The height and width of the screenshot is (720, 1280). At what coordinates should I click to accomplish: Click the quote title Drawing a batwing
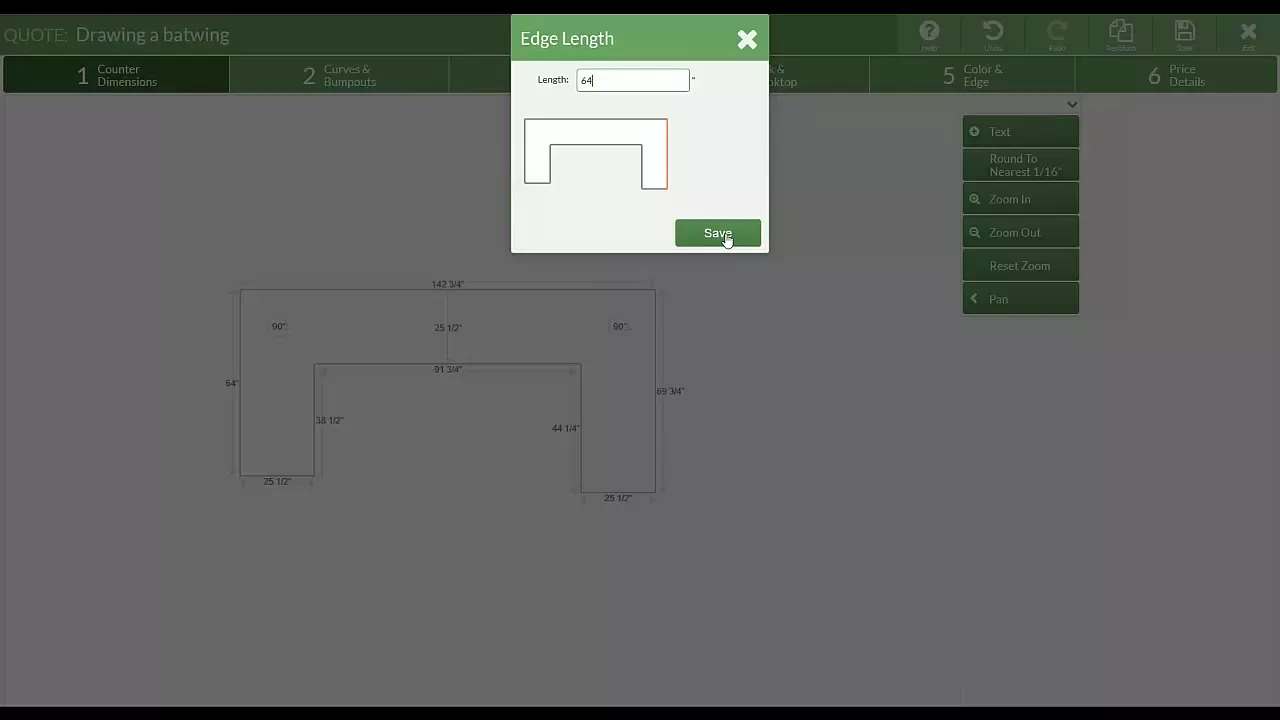[152, 35]
